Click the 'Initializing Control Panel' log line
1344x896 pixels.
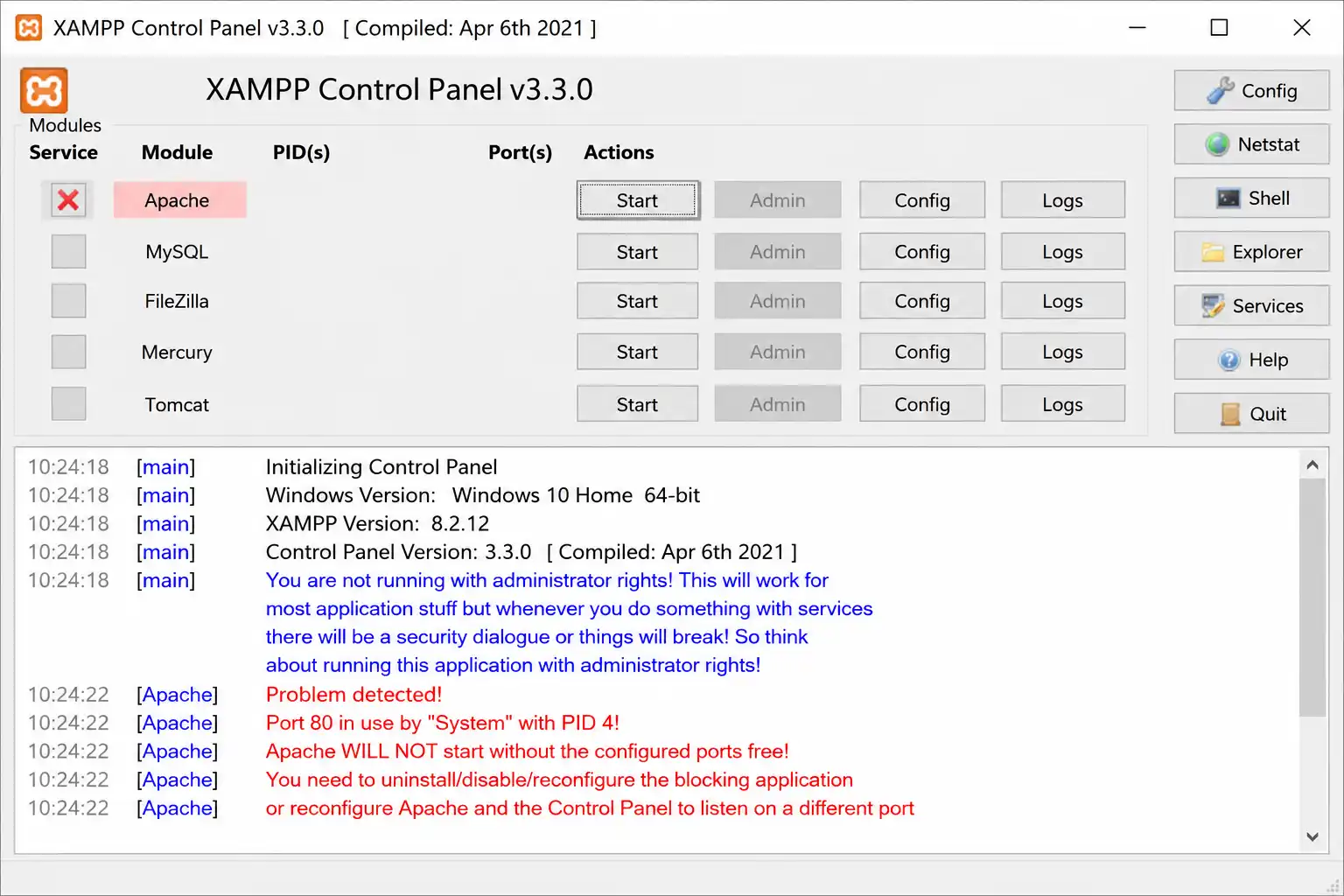click(x=381, y=467)
